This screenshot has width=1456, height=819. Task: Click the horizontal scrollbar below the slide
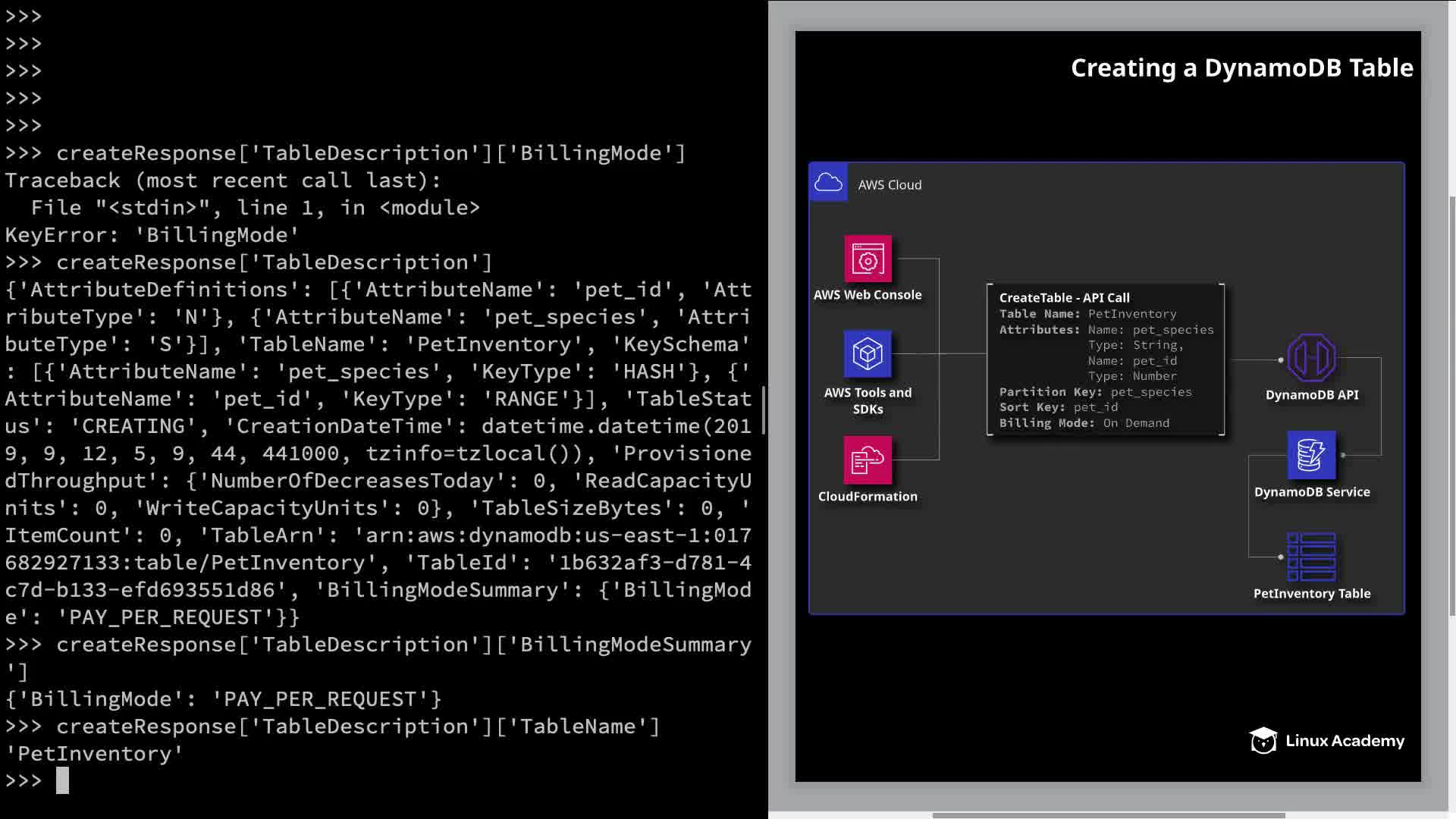click(1108, 815)
